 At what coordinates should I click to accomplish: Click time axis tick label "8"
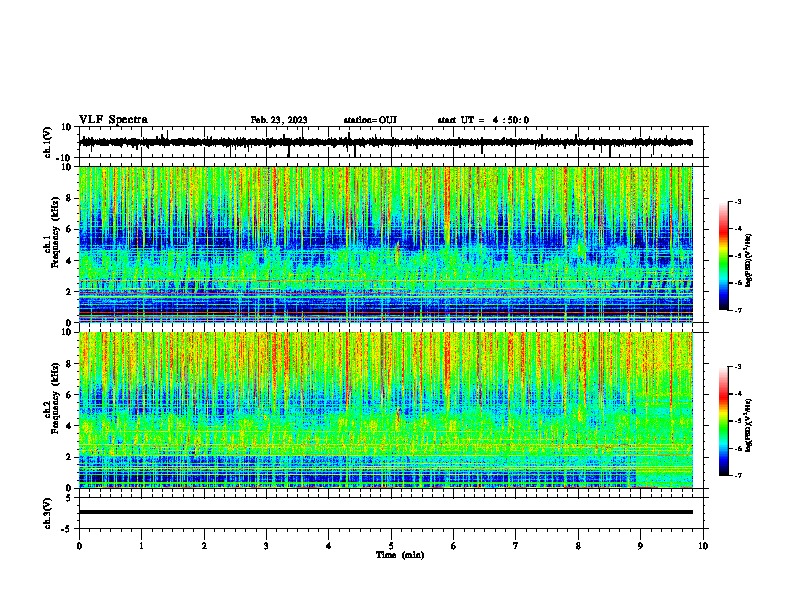[x=578, y=546]
